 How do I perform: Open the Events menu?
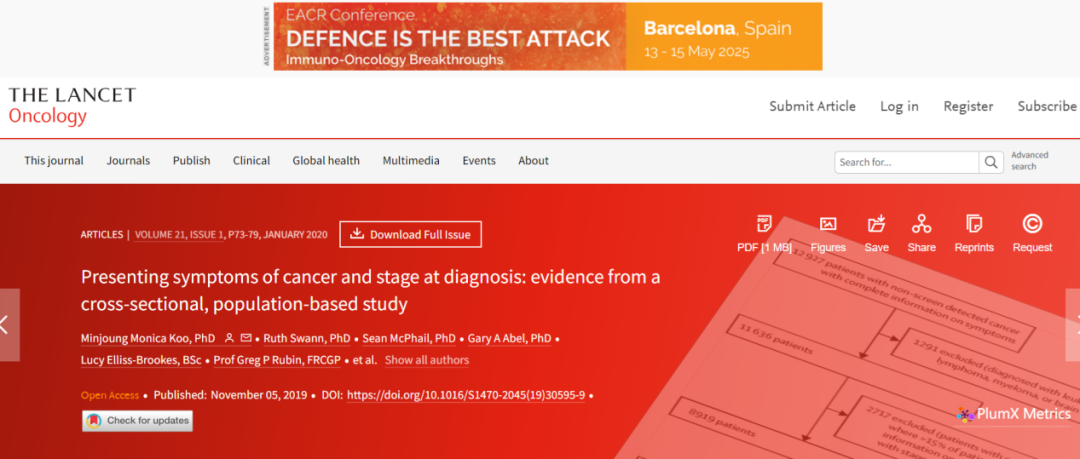tap(479, 161)
